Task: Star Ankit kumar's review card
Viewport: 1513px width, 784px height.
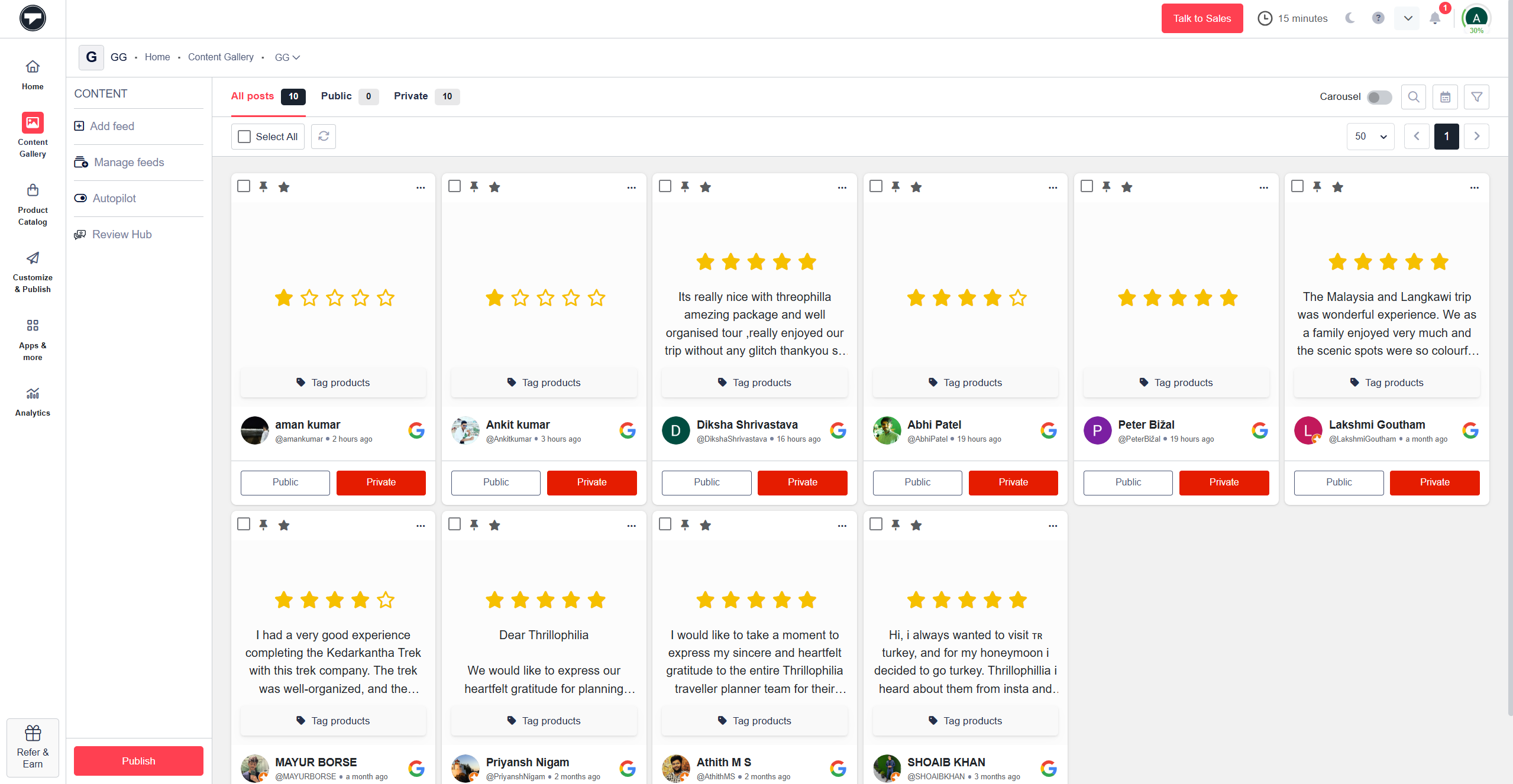Action: (x=494, y=187)
